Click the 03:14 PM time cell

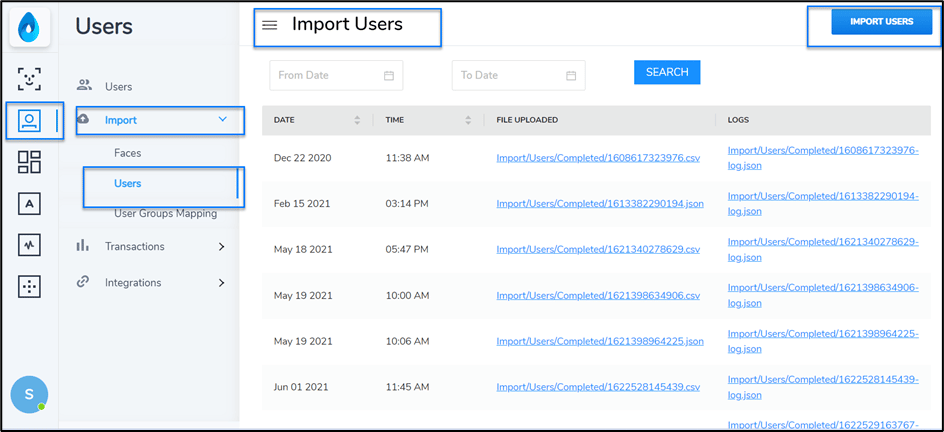407,204
